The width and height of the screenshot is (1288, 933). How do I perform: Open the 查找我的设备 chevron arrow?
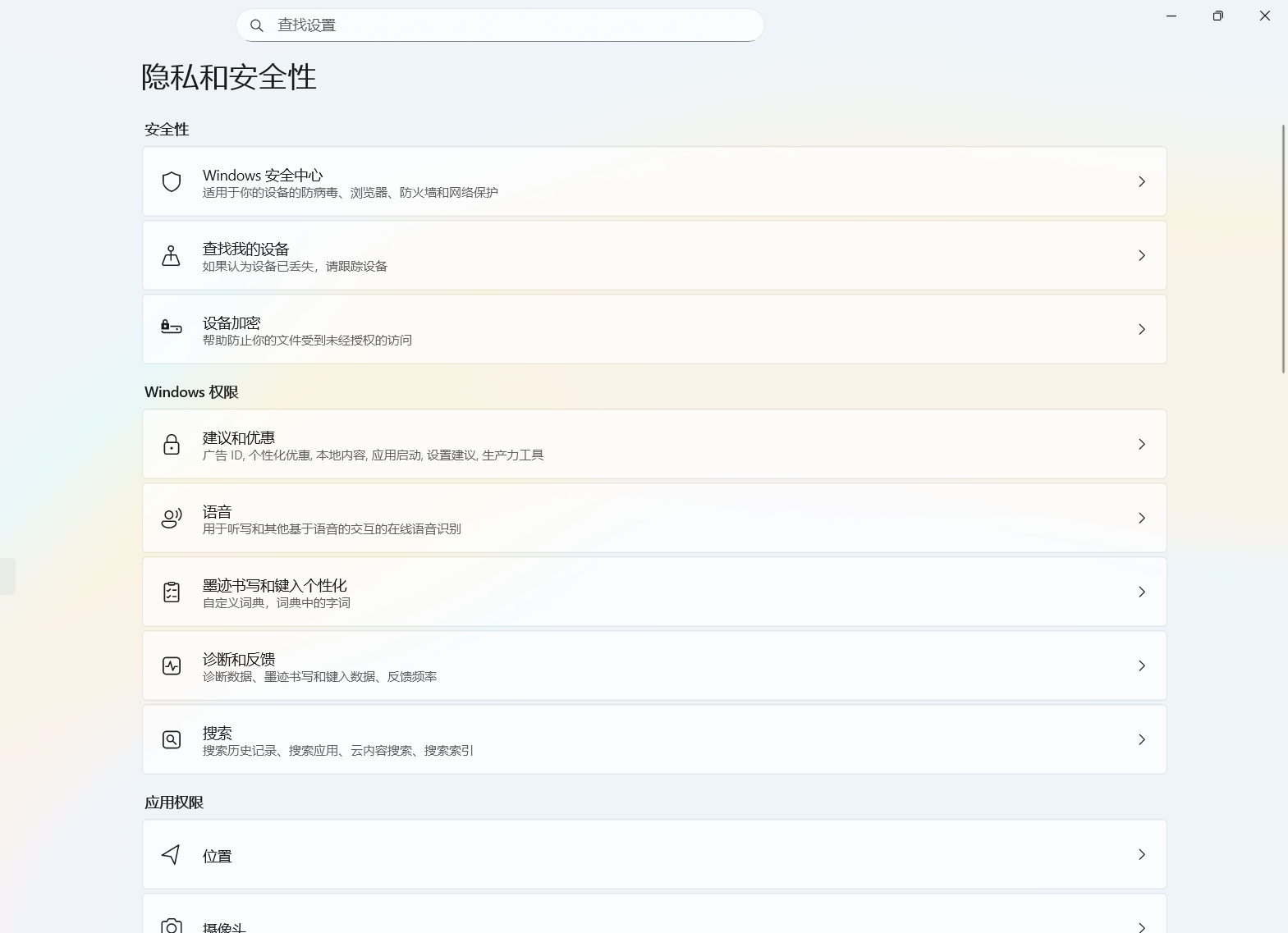[1142, 255]
